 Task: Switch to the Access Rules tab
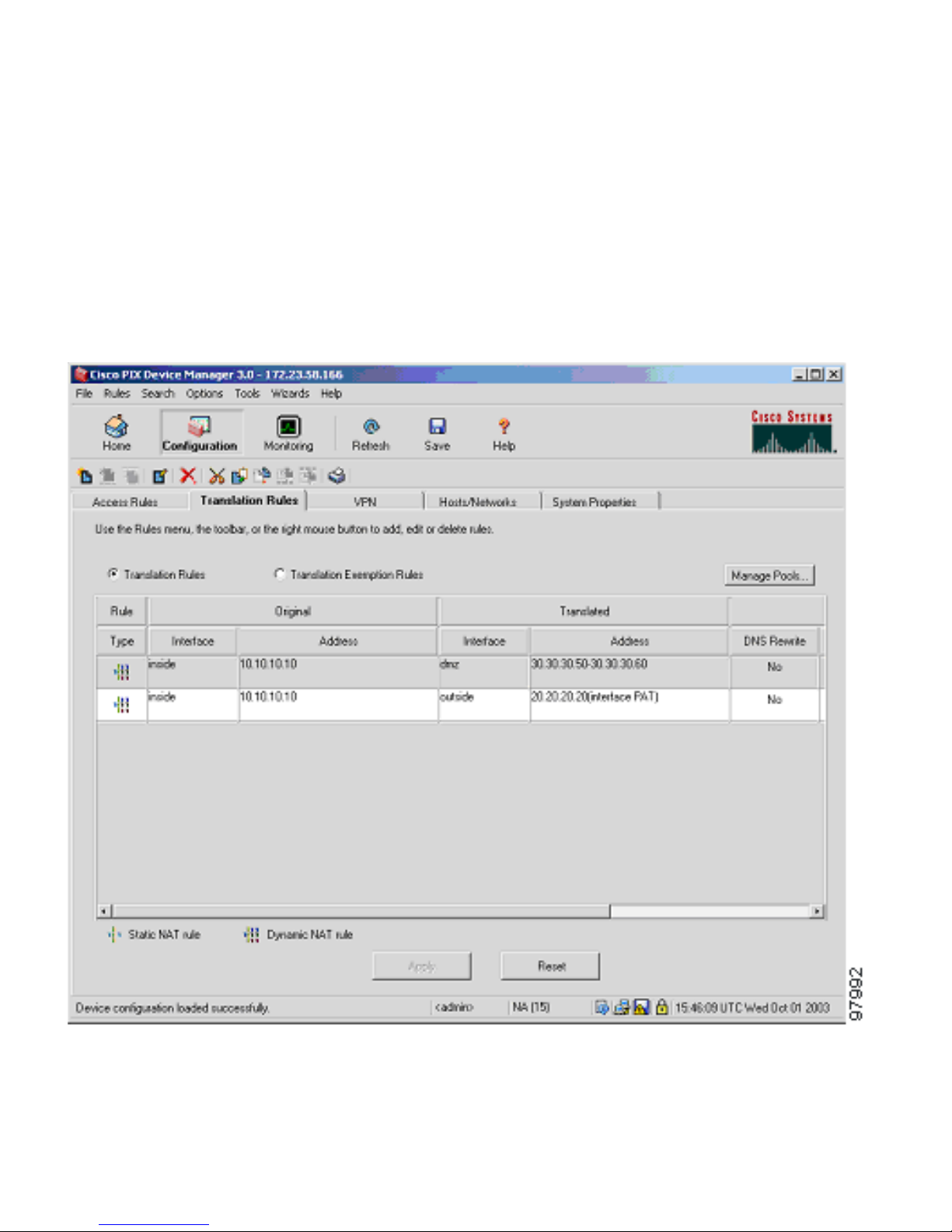tap(130, 501)
